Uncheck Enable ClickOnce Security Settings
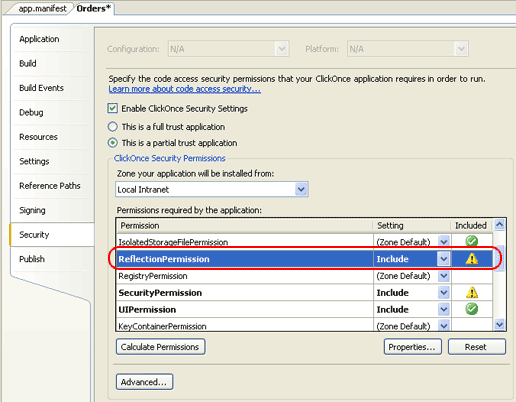This screenshot has width=516, height=402. pos(113,108)
